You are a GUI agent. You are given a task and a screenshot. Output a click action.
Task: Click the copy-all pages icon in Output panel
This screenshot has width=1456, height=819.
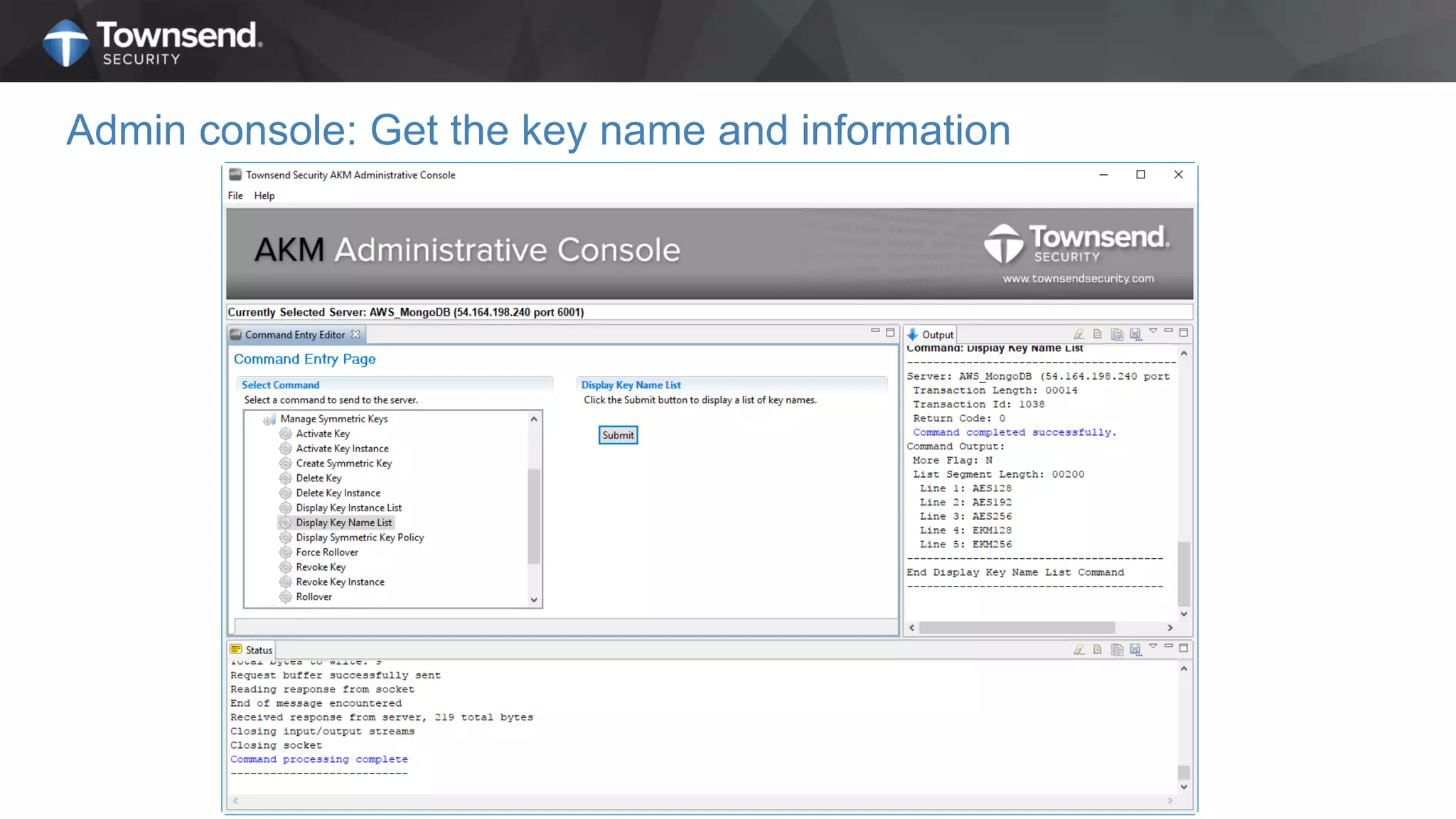click(1117, 334)
